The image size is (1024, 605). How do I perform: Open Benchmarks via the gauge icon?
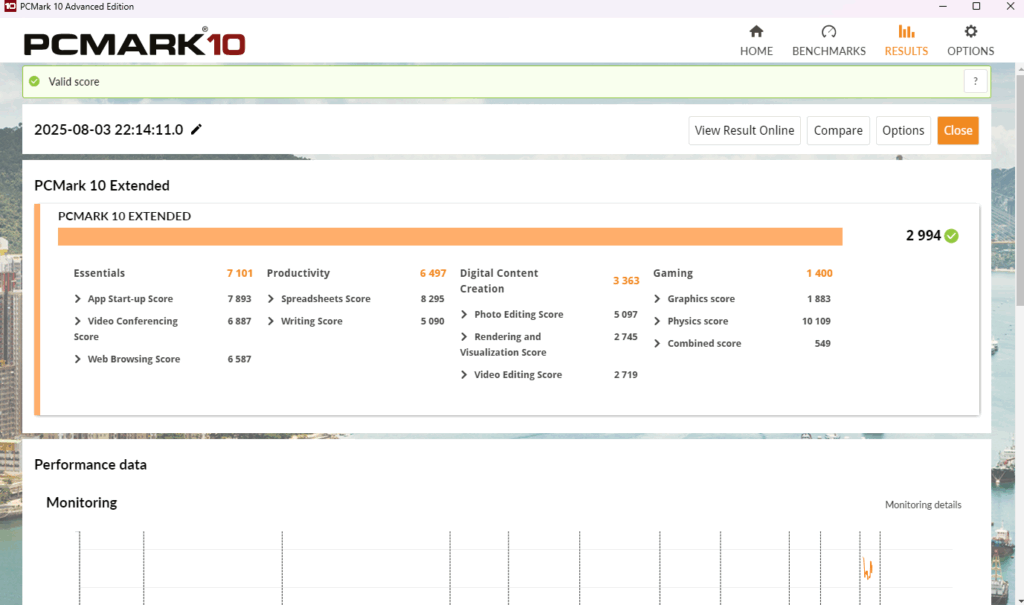828,32
